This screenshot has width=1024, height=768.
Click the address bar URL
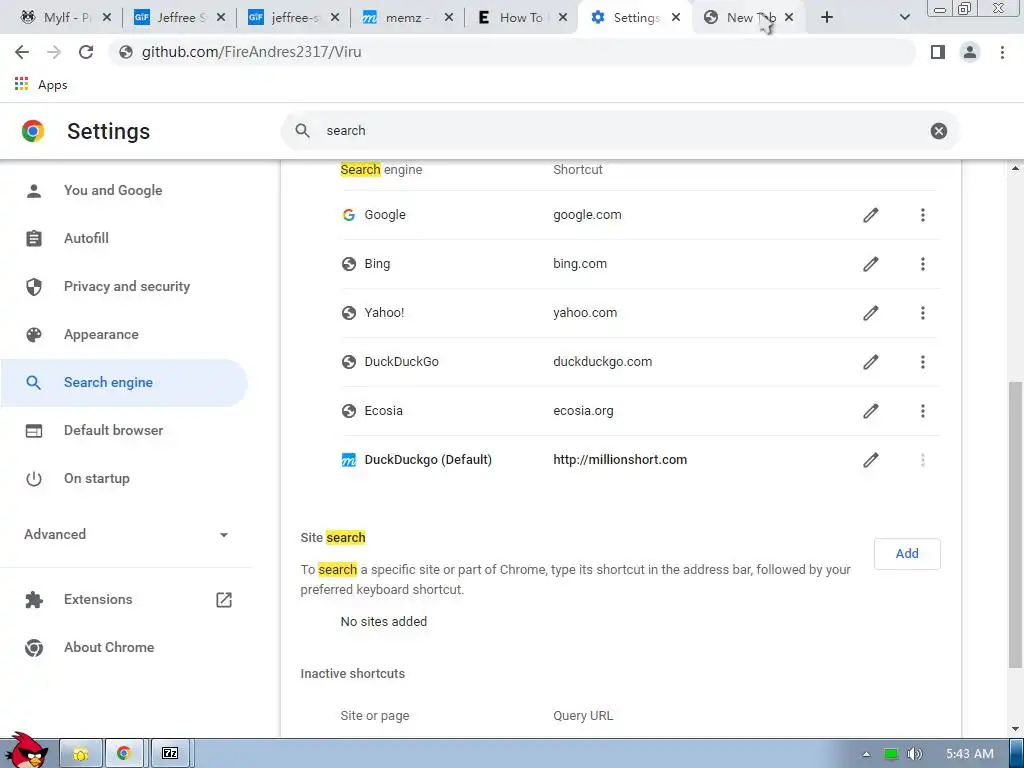coord(251,52)
